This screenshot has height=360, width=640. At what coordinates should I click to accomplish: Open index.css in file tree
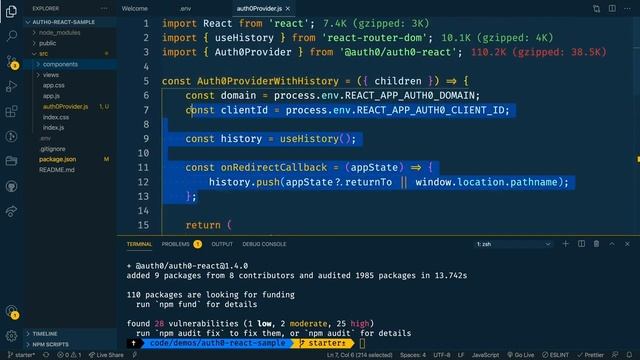(x=56, y=118)
